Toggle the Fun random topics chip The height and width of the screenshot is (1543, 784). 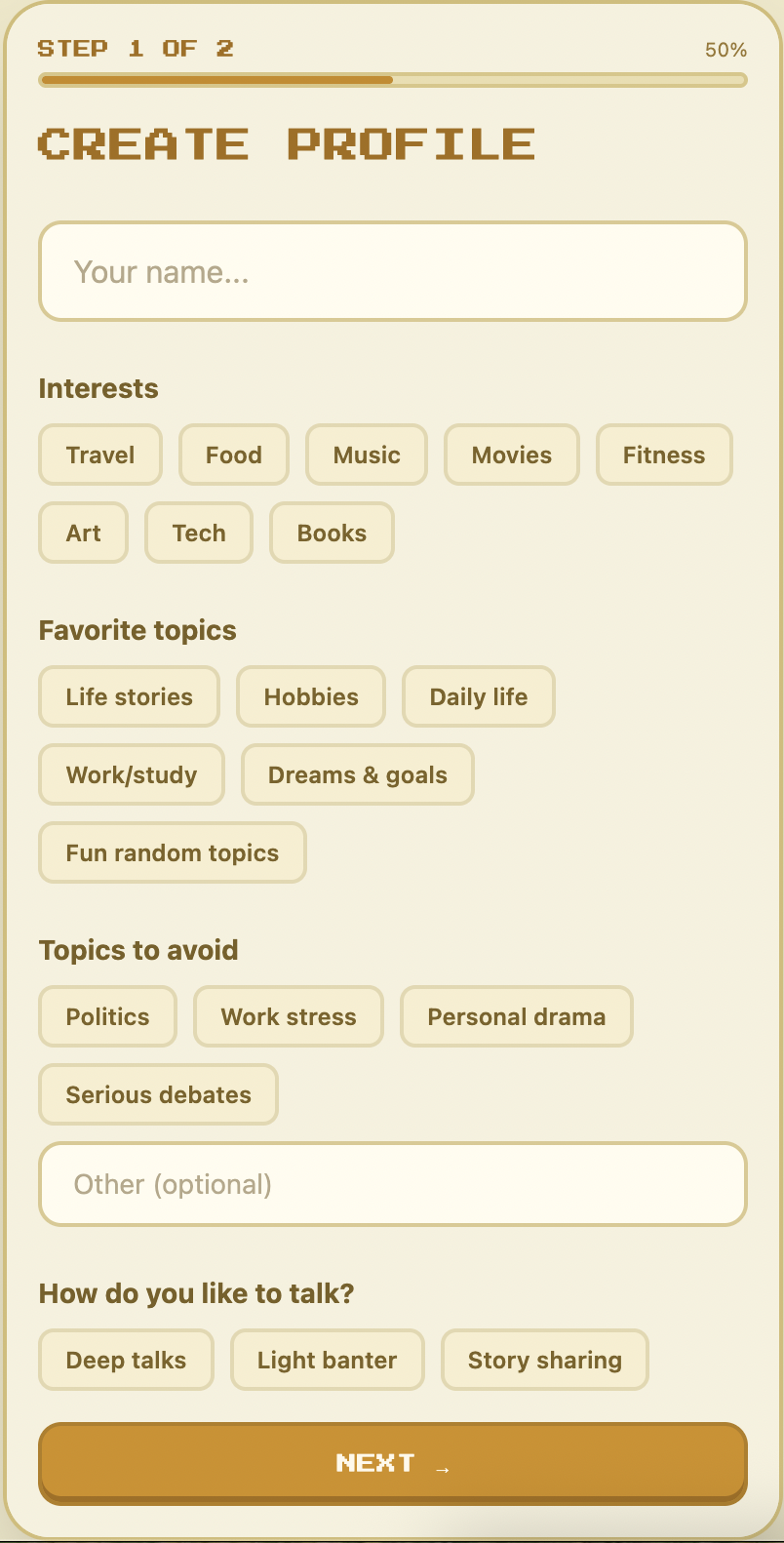pos(173,852)
